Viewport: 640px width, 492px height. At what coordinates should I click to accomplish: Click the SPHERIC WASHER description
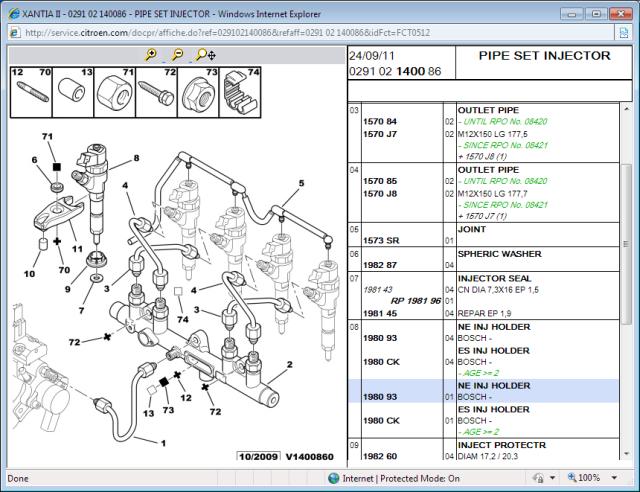click(500, 254)
